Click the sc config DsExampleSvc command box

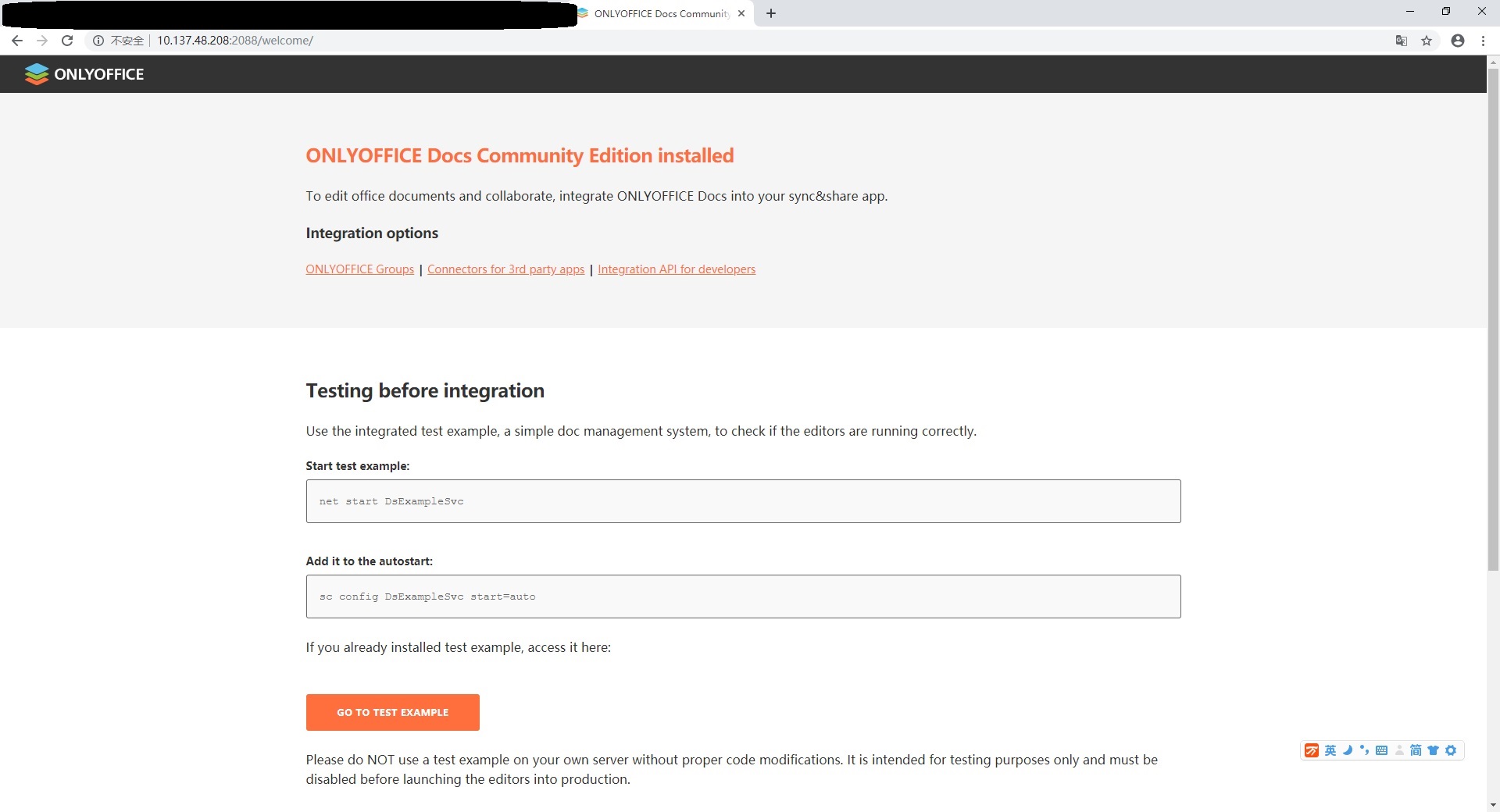(743, 597)
